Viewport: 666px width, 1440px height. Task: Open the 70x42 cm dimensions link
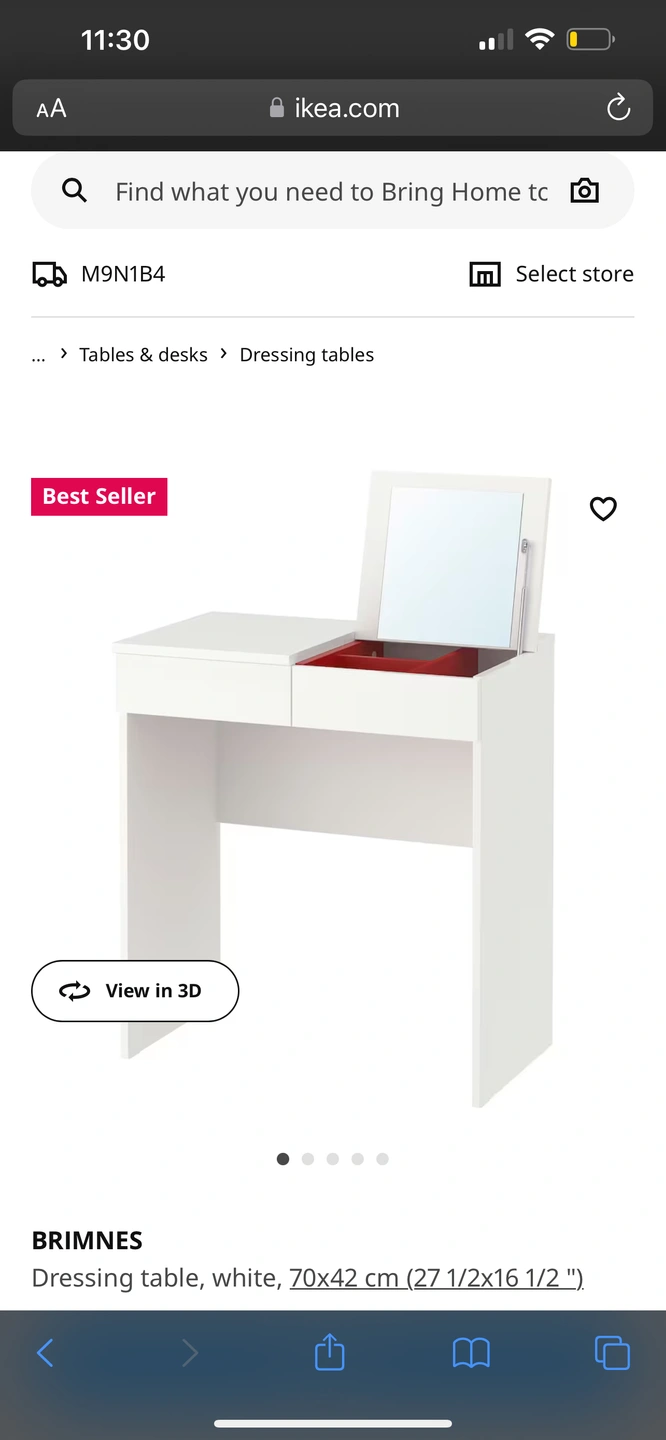coord(436,1278)
